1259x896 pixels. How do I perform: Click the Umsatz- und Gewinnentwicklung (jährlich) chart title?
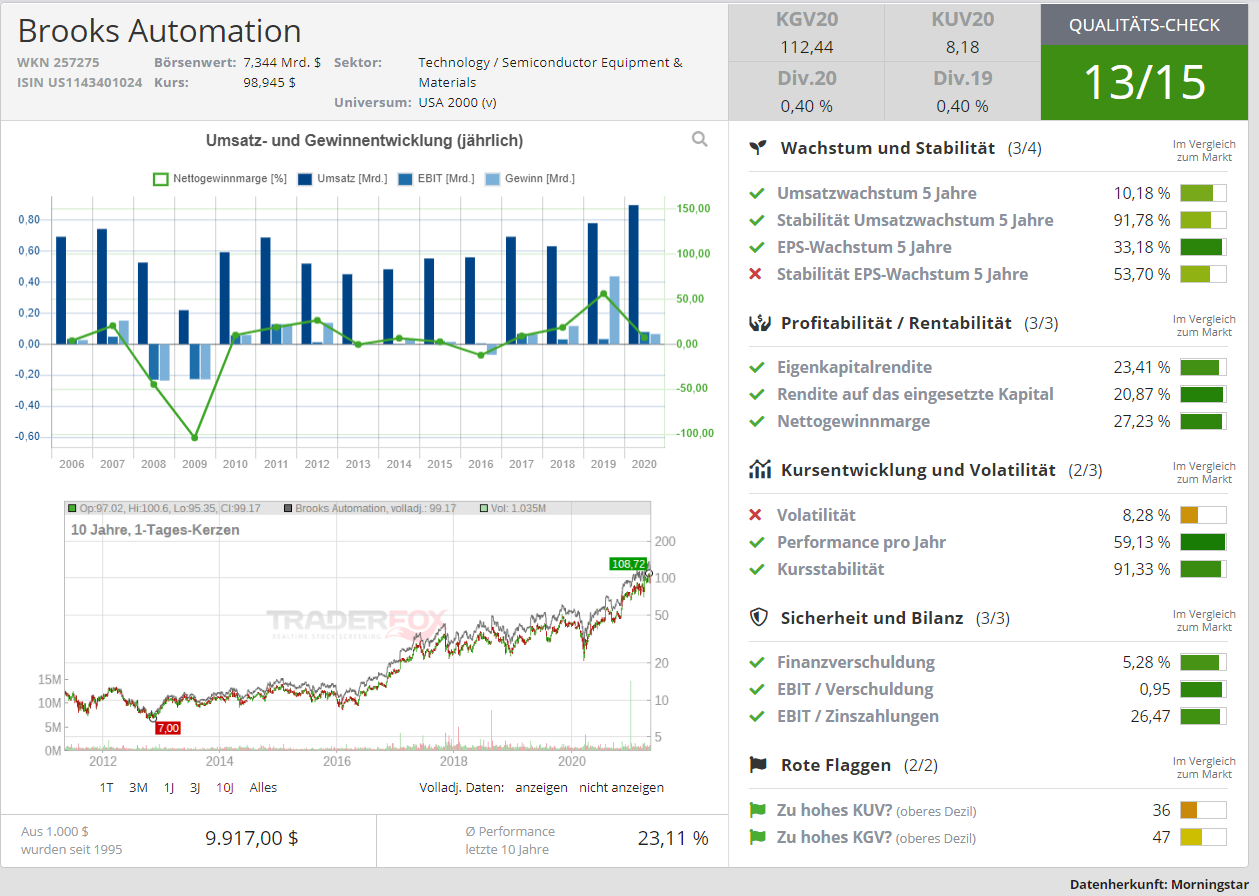(x=364, y=141)
